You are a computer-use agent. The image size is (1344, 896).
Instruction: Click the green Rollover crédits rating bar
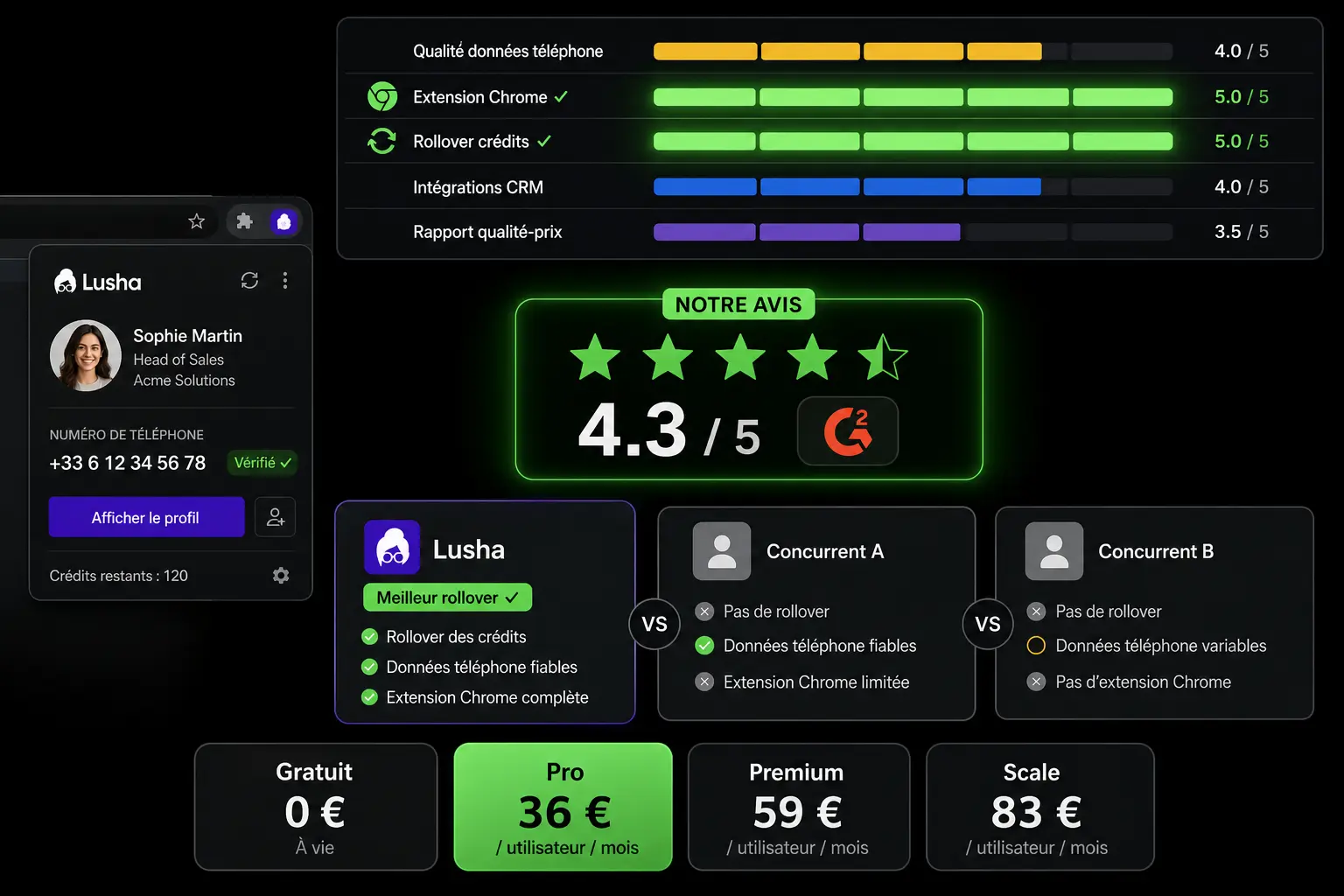tap(913, 141)
